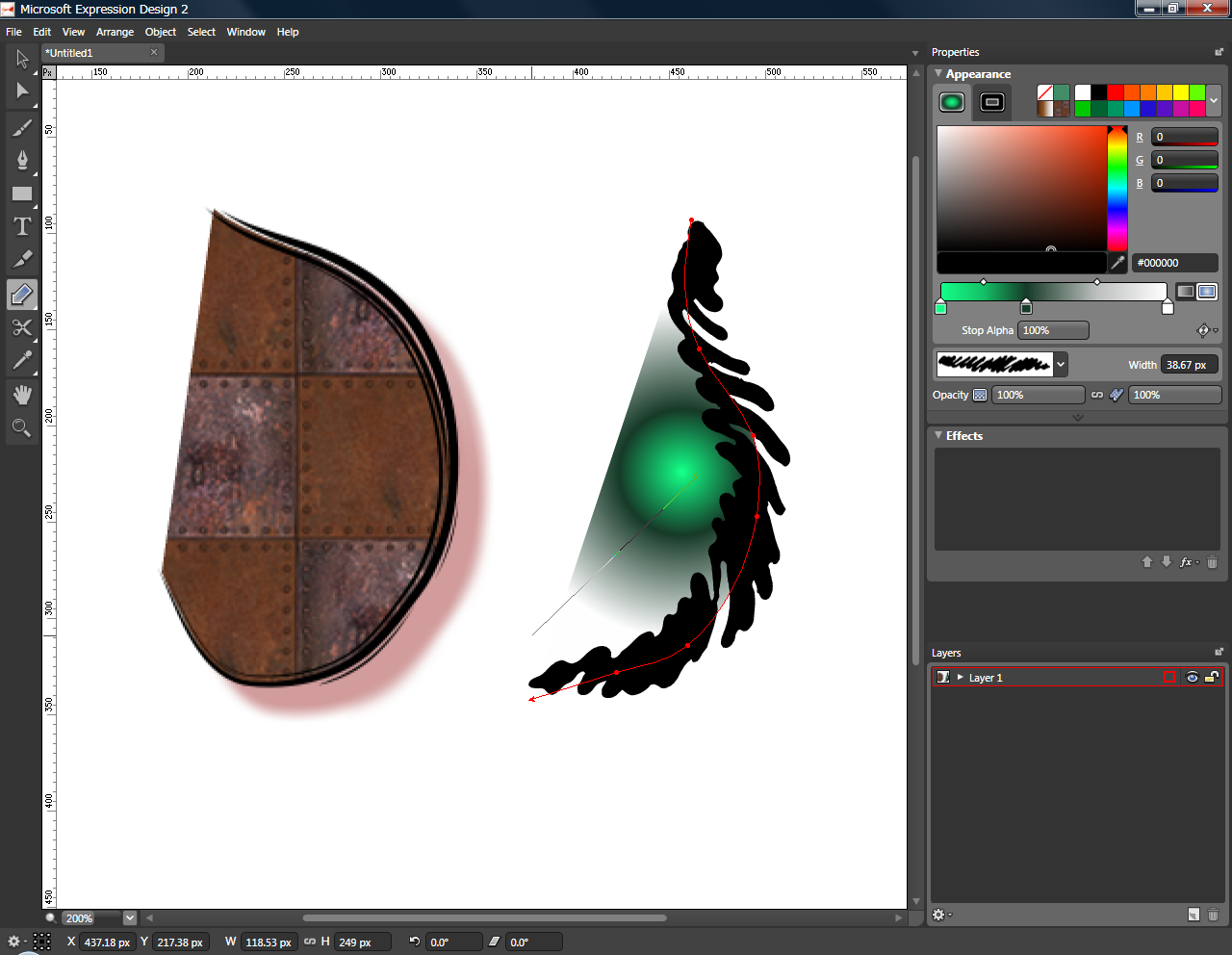
Task: Open the Object menu
Action: click(161, 32)
